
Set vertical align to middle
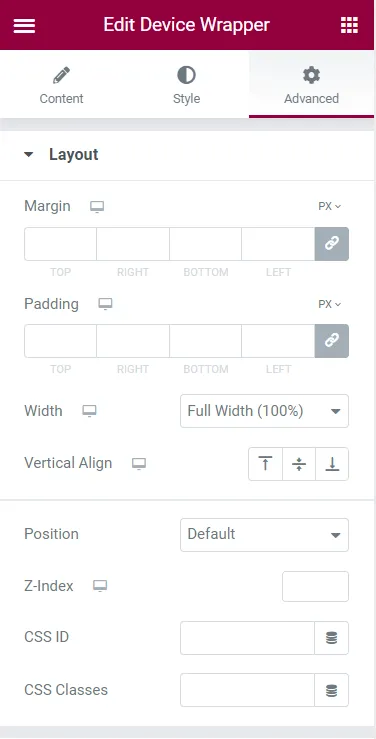pos(299,464)
